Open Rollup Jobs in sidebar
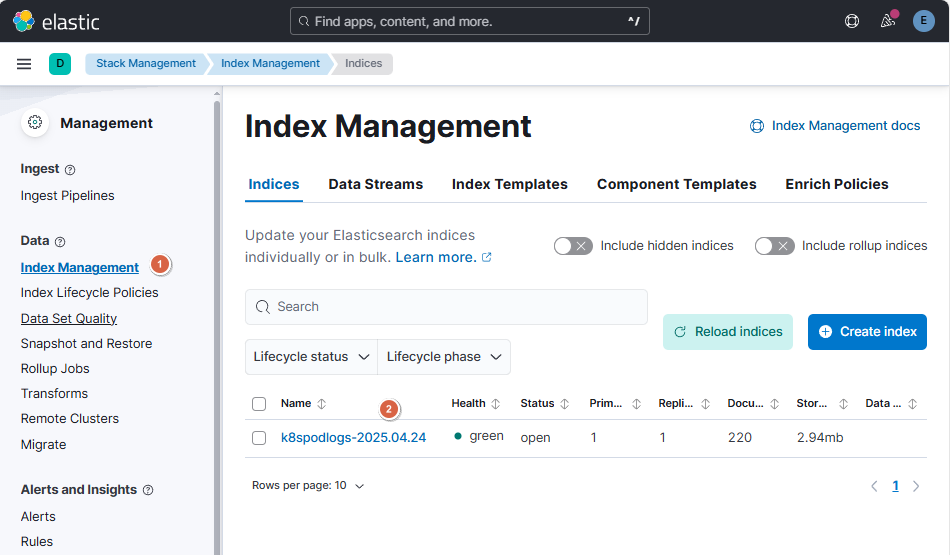This screenshot has height=555, width=950. tap(55, 369)
